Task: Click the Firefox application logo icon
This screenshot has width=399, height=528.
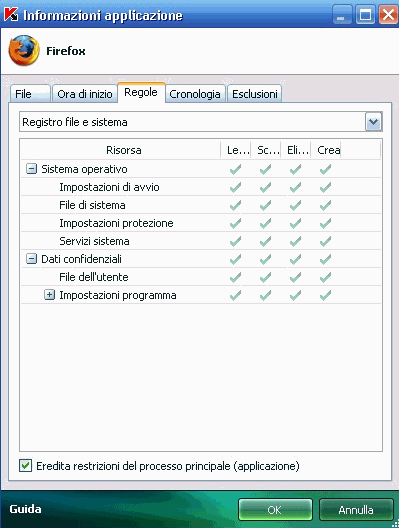Action: pos(24,51)
